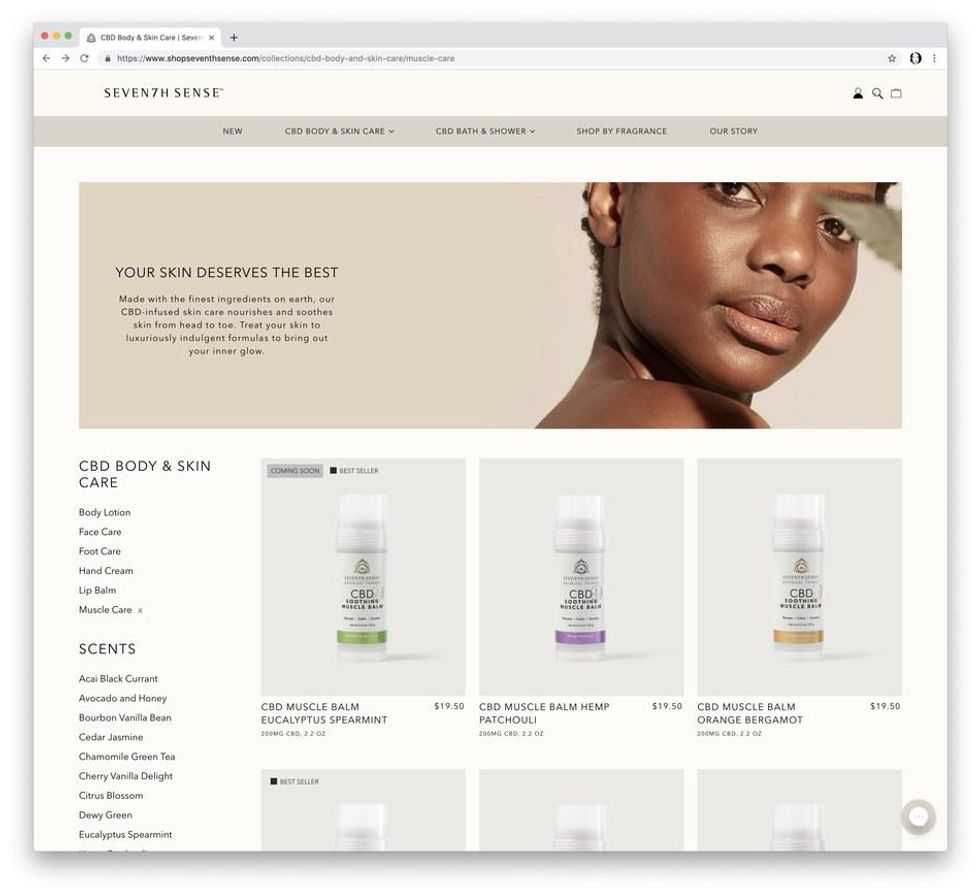This screenshot has height=894, width=980.
Task: Open the chat widget bubble
Action: click(918, 816)
